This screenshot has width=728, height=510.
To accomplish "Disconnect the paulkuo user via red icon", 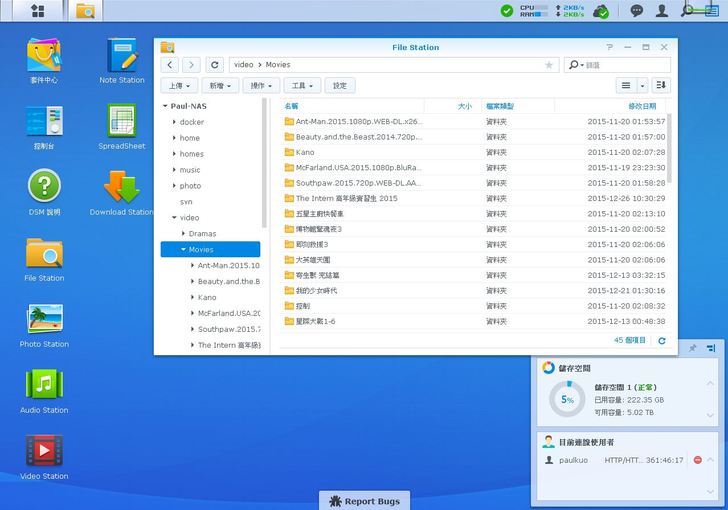I will pos(697,460).
